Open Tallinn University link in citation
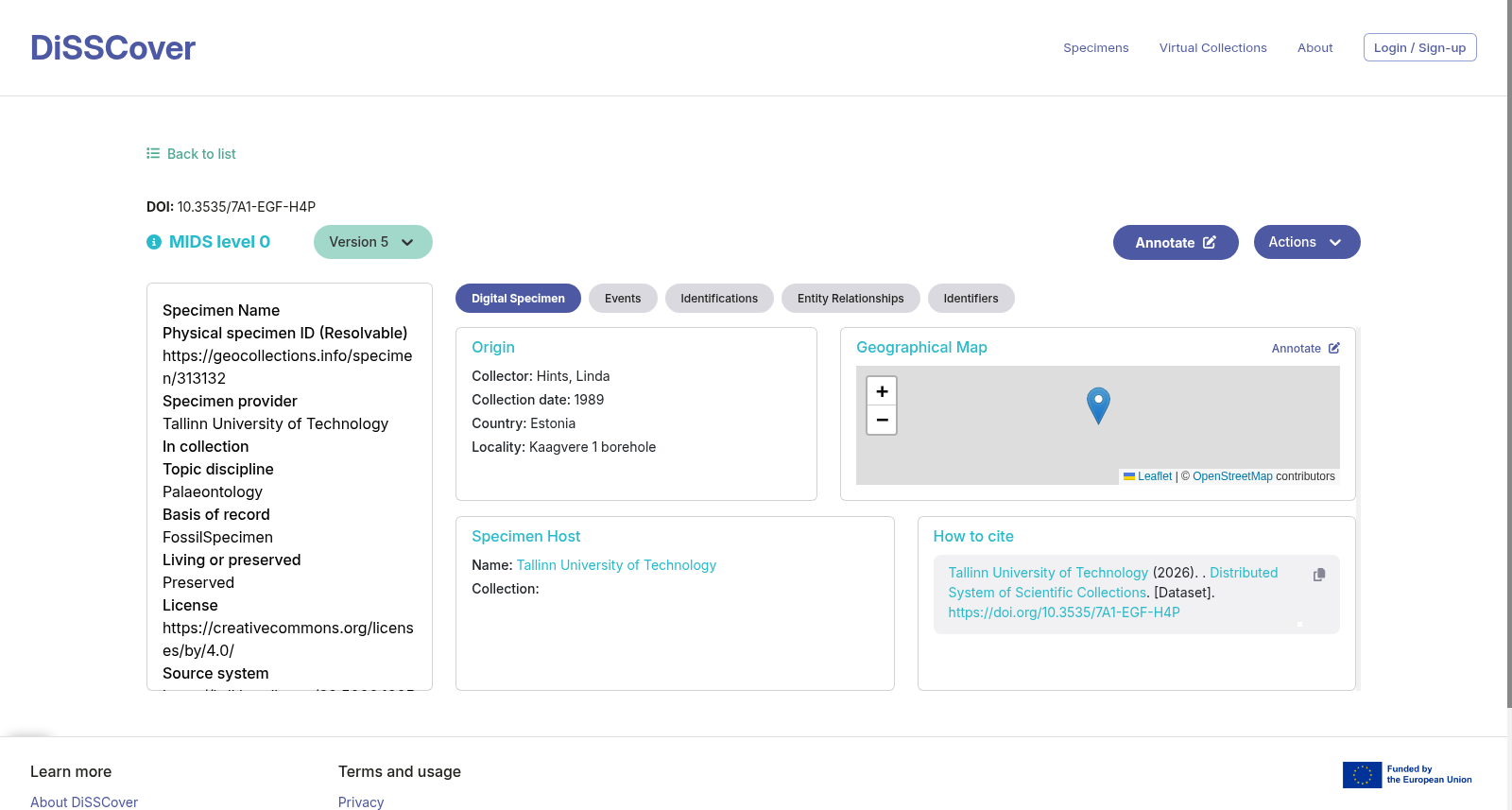 click(x=1048, y=573)
